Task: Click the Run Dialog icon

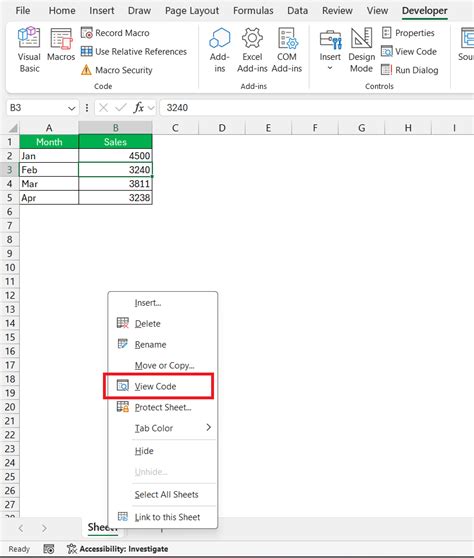Action: (x=386, y=70)
